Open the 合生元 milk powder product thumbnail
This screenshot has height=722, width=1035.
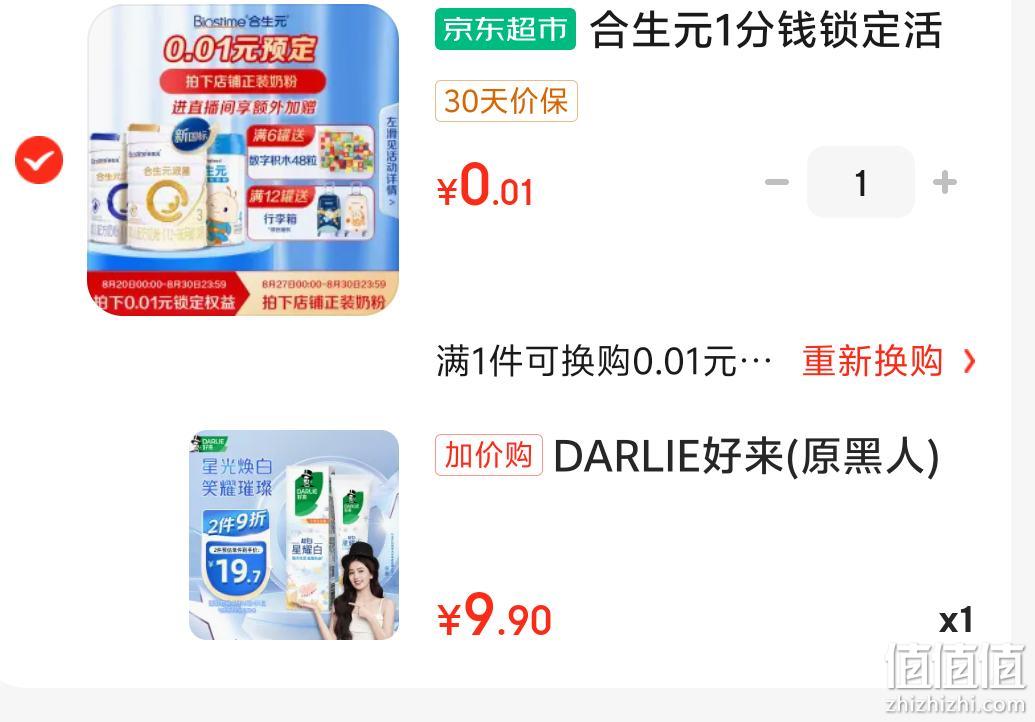coord(243,160)
